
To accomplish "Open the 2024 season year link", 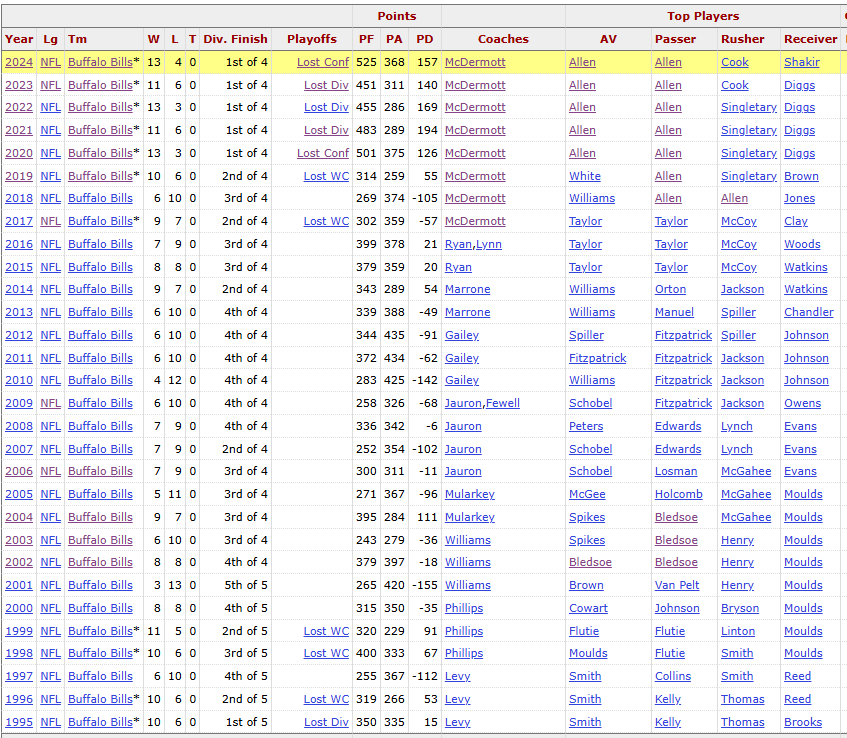I will click(x=19, y=62).
